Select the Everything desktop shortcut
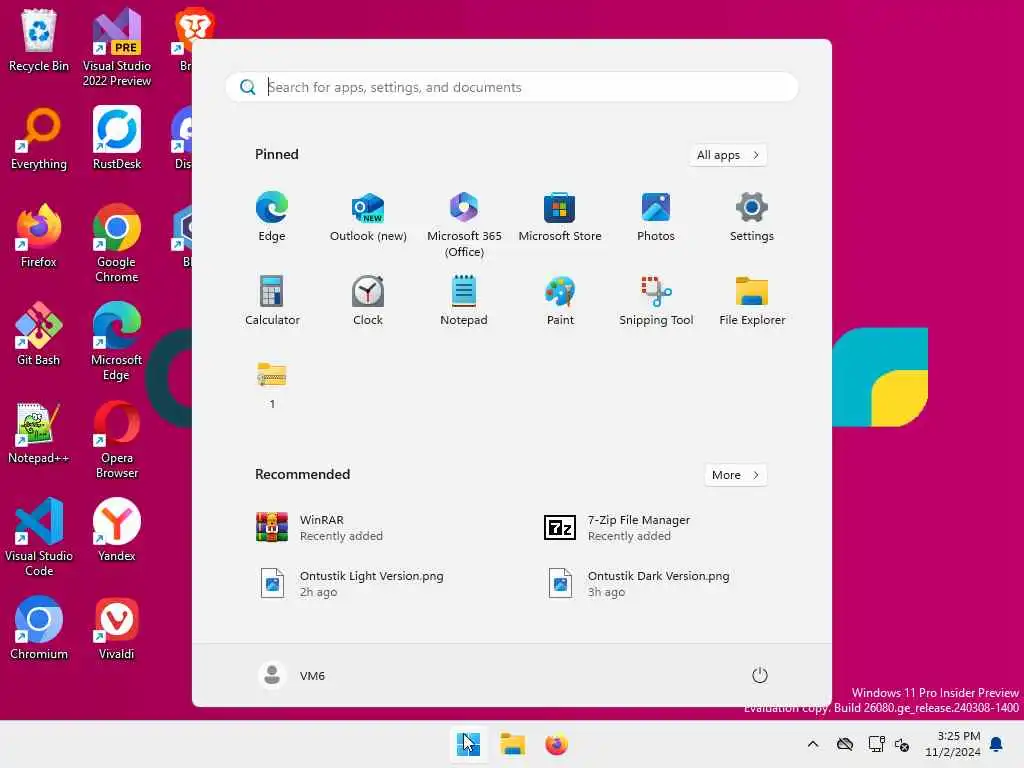Image resolution: width=1024 pixels, height=768 pixels. [39, 138]
